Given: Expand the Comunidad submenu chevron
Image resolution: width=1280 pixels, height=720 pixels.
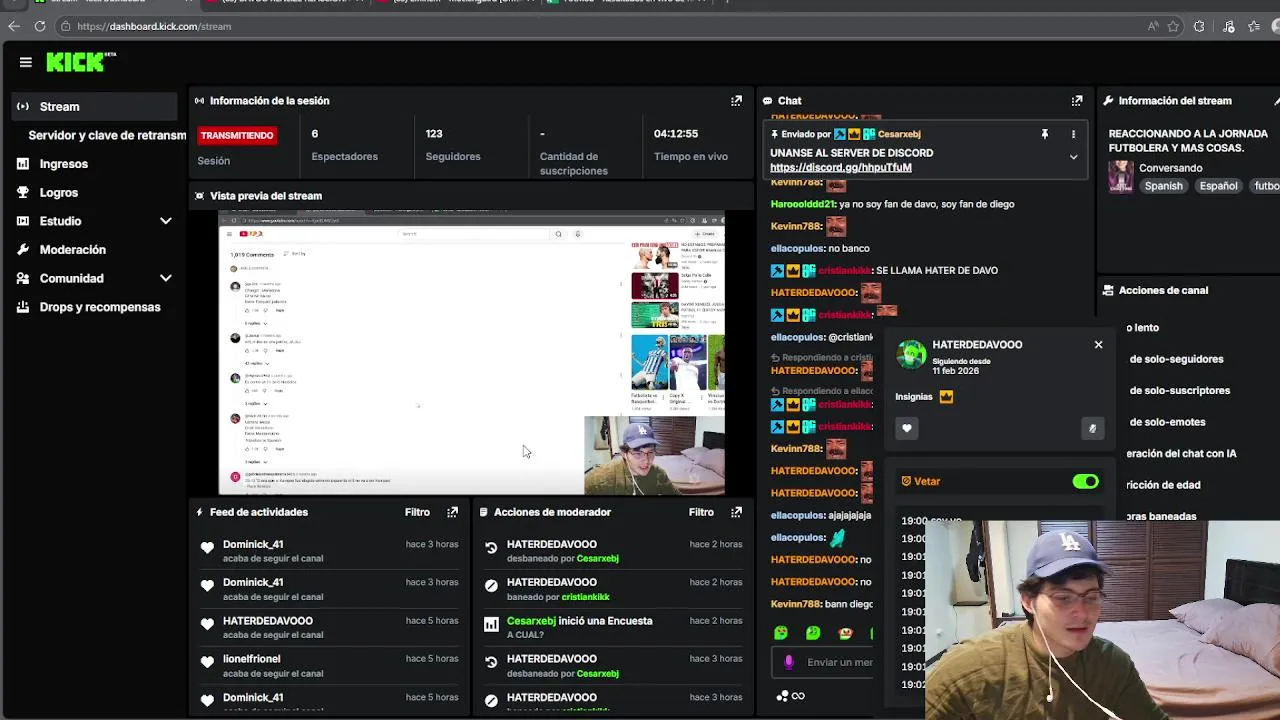Looking at the screenshot, I should click(166, 278).
